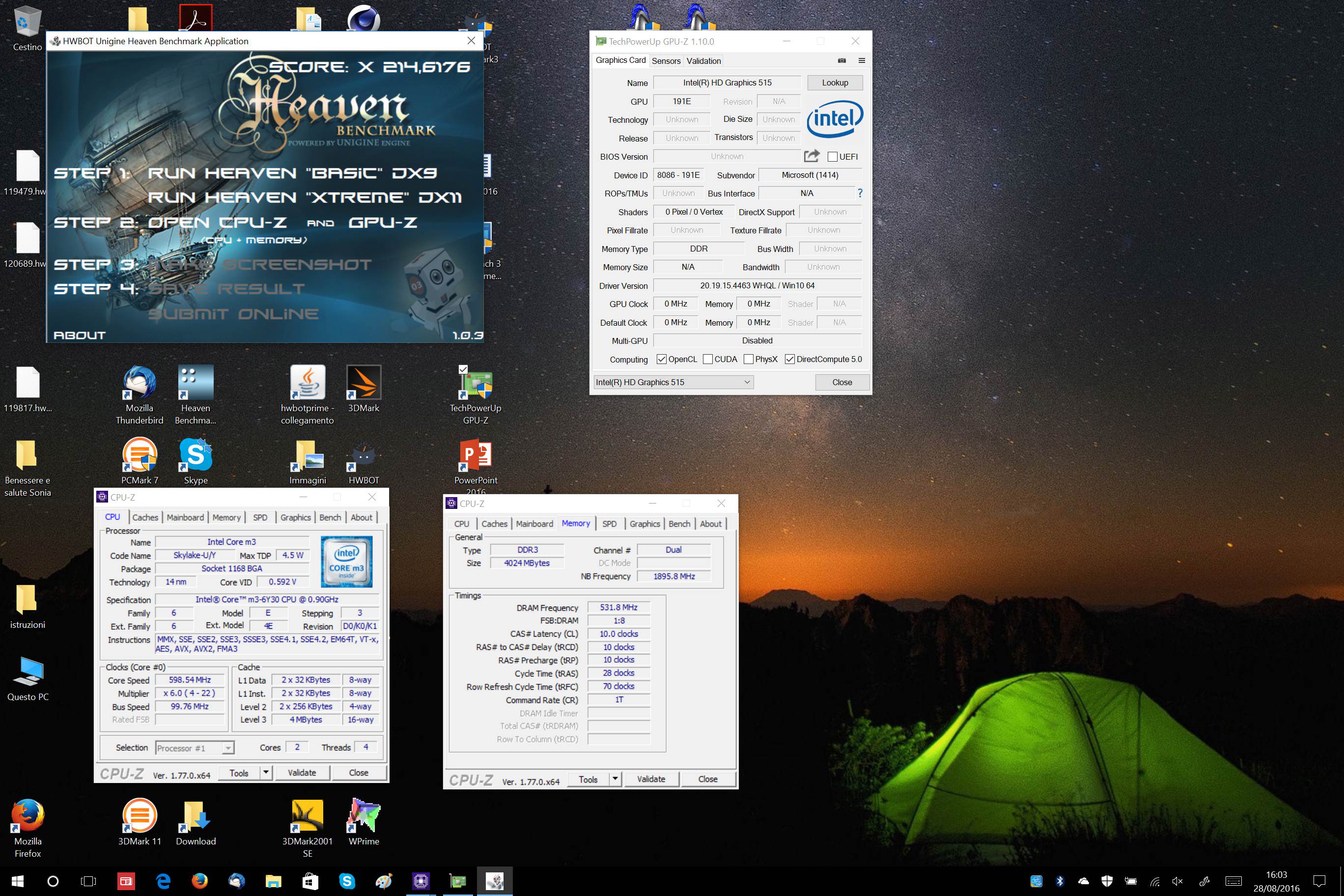Switch to the Validation tab in GPU-Z
The height and width of the screenshot is (896, 1344).
tap(703, 60)
